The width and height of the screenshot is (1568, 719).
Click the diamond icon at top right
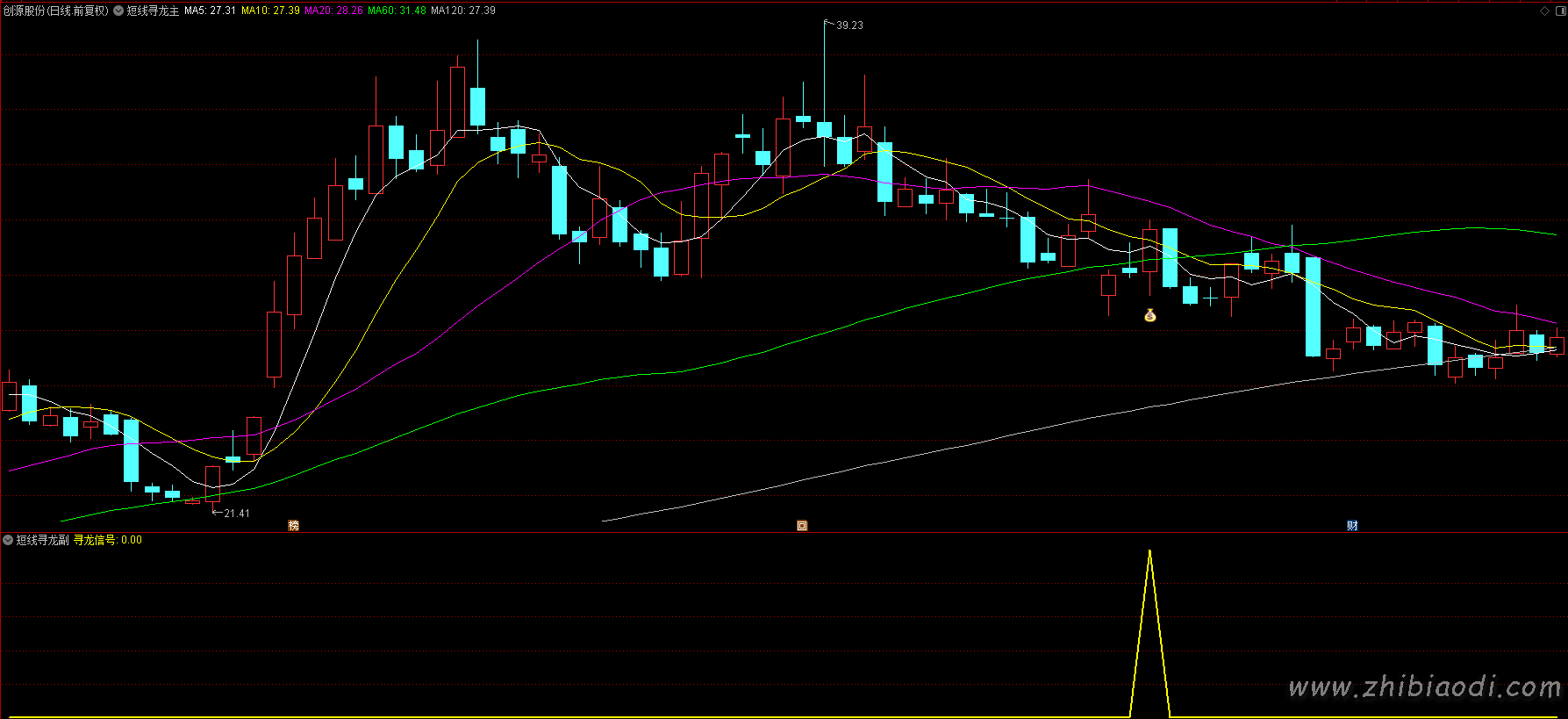(1544, 11)
